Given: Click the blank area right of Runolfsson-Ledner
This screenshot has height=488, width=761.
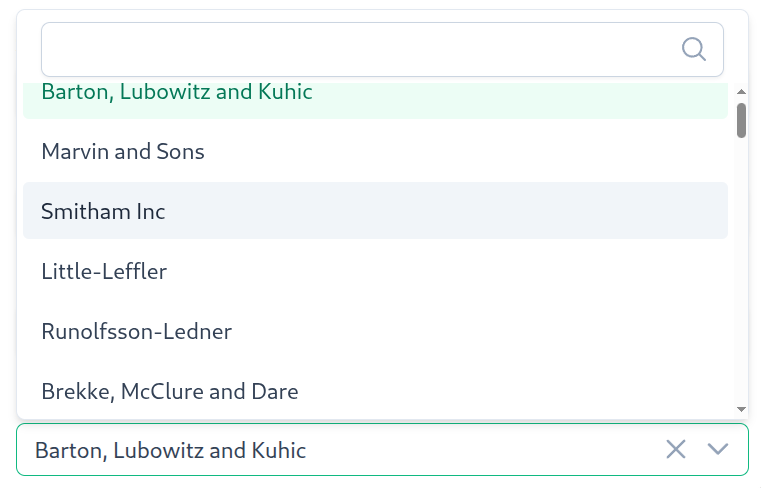Looking at the screenshot, I should point(478,331).
